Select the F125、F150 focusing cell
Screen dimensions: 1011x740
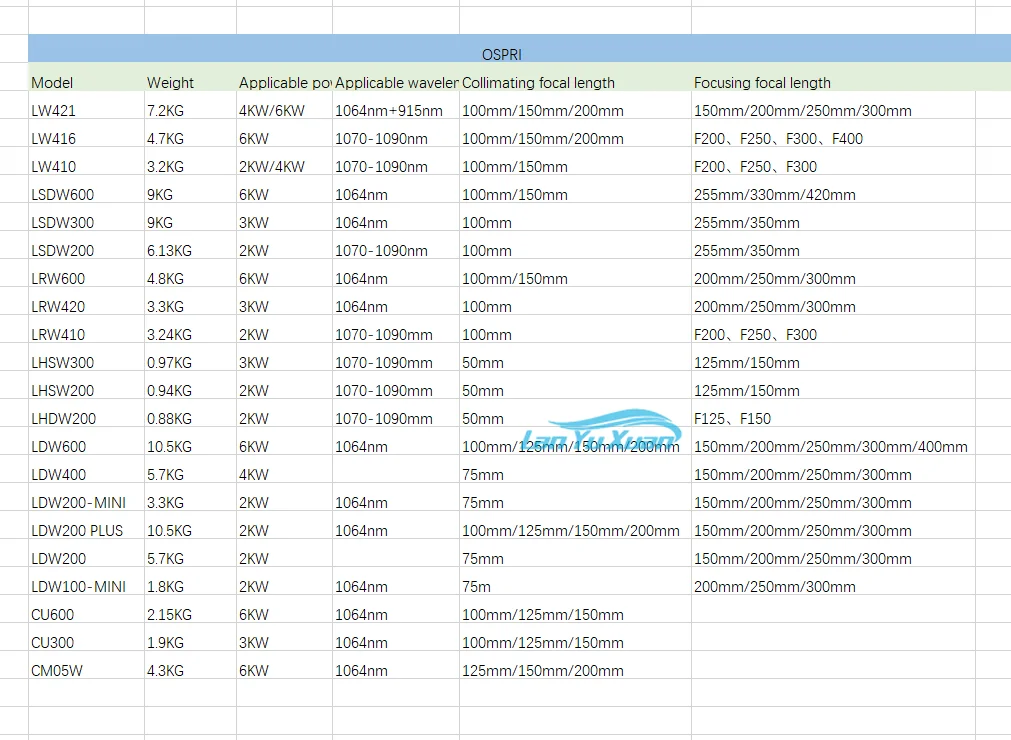833,413
